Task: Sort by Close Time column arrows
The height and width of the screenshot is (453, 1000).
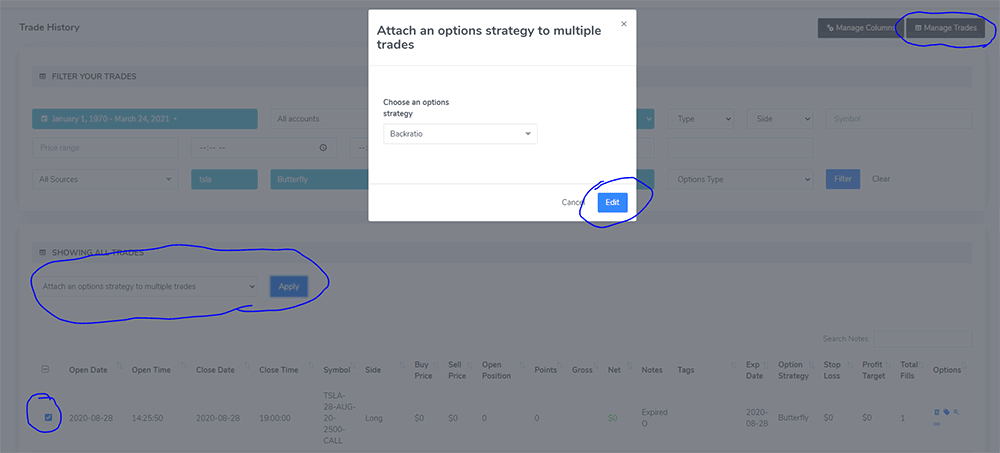Action: point(312,366)
